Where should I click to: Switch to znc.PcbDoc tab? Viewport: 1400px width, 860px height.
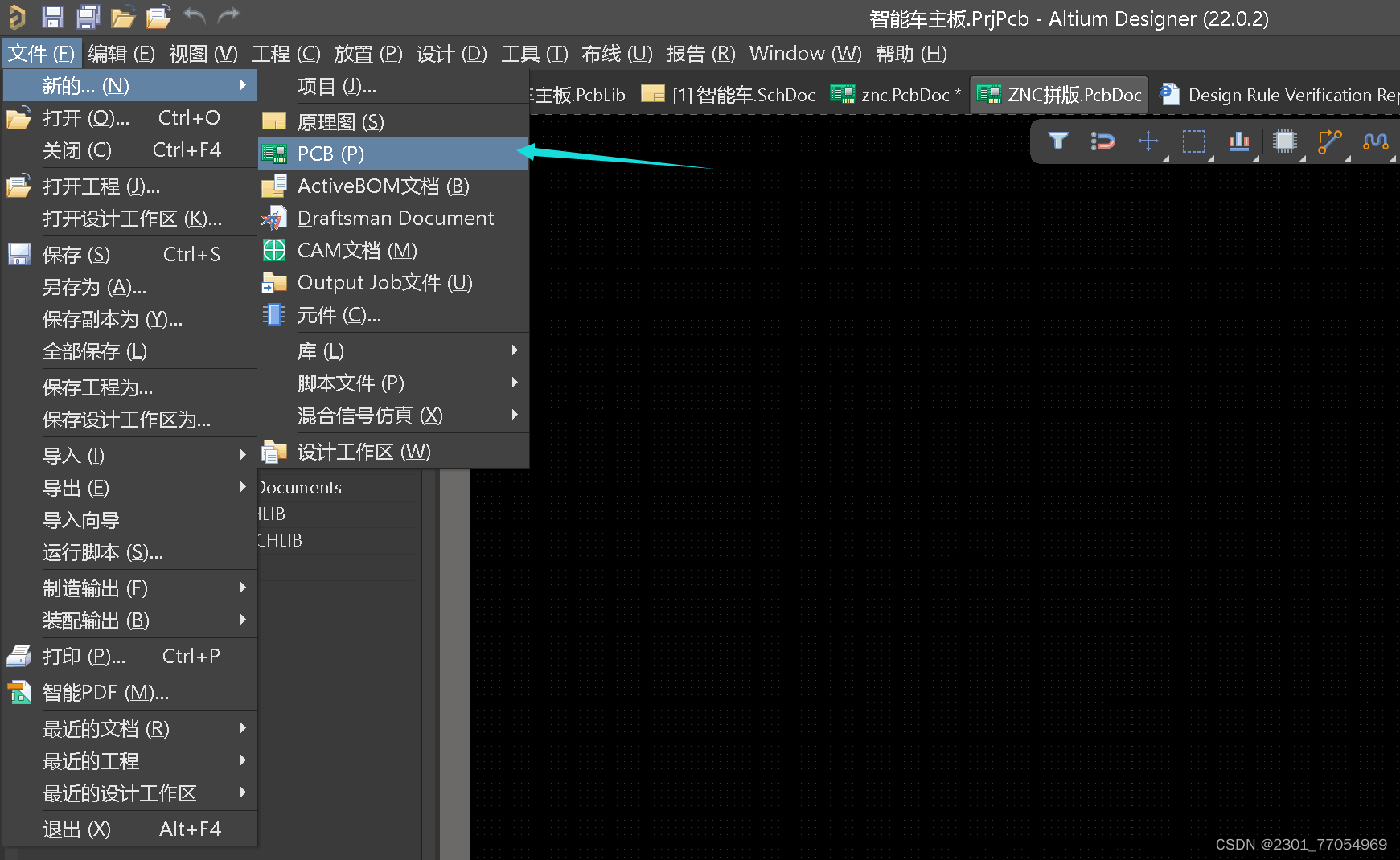[896, 95]
